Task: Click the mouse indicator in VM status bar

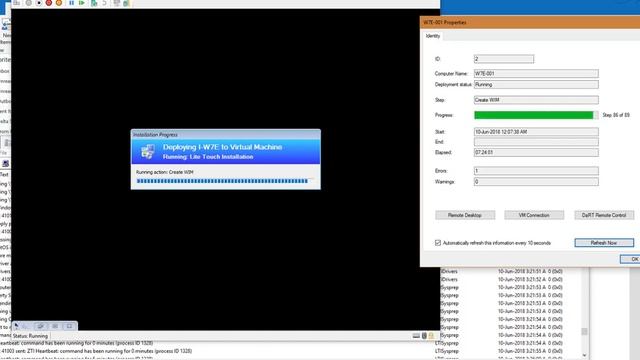Action: coord(424,336)
